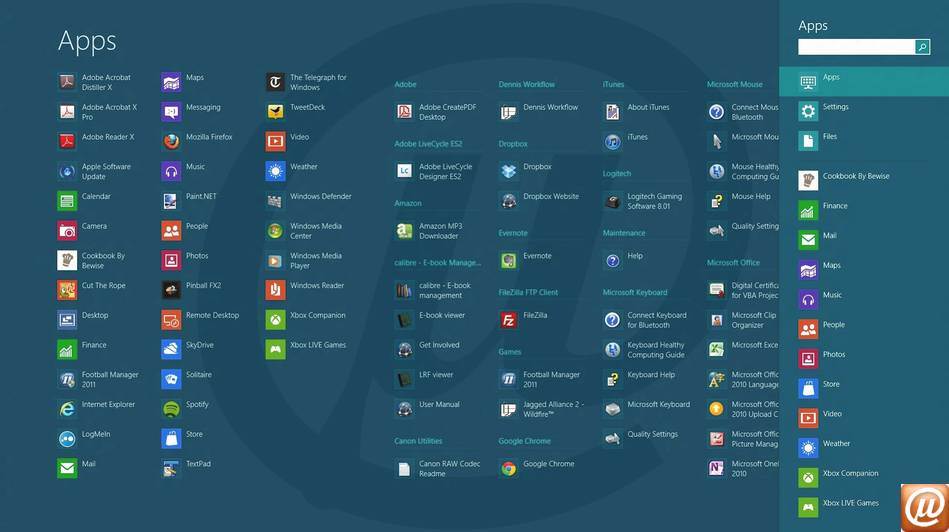Open the Messaging app
The height and width of the screenshot is (532, 949).
[191, 111]
